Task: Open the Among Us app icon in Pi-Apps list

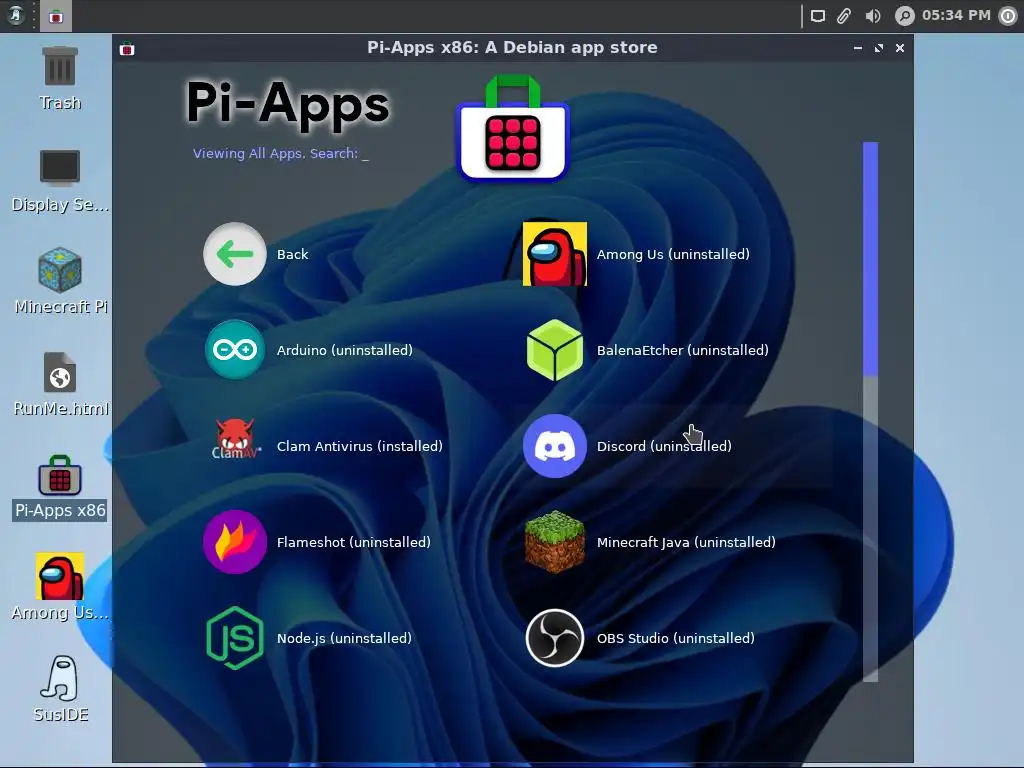Action: point(554,253)
